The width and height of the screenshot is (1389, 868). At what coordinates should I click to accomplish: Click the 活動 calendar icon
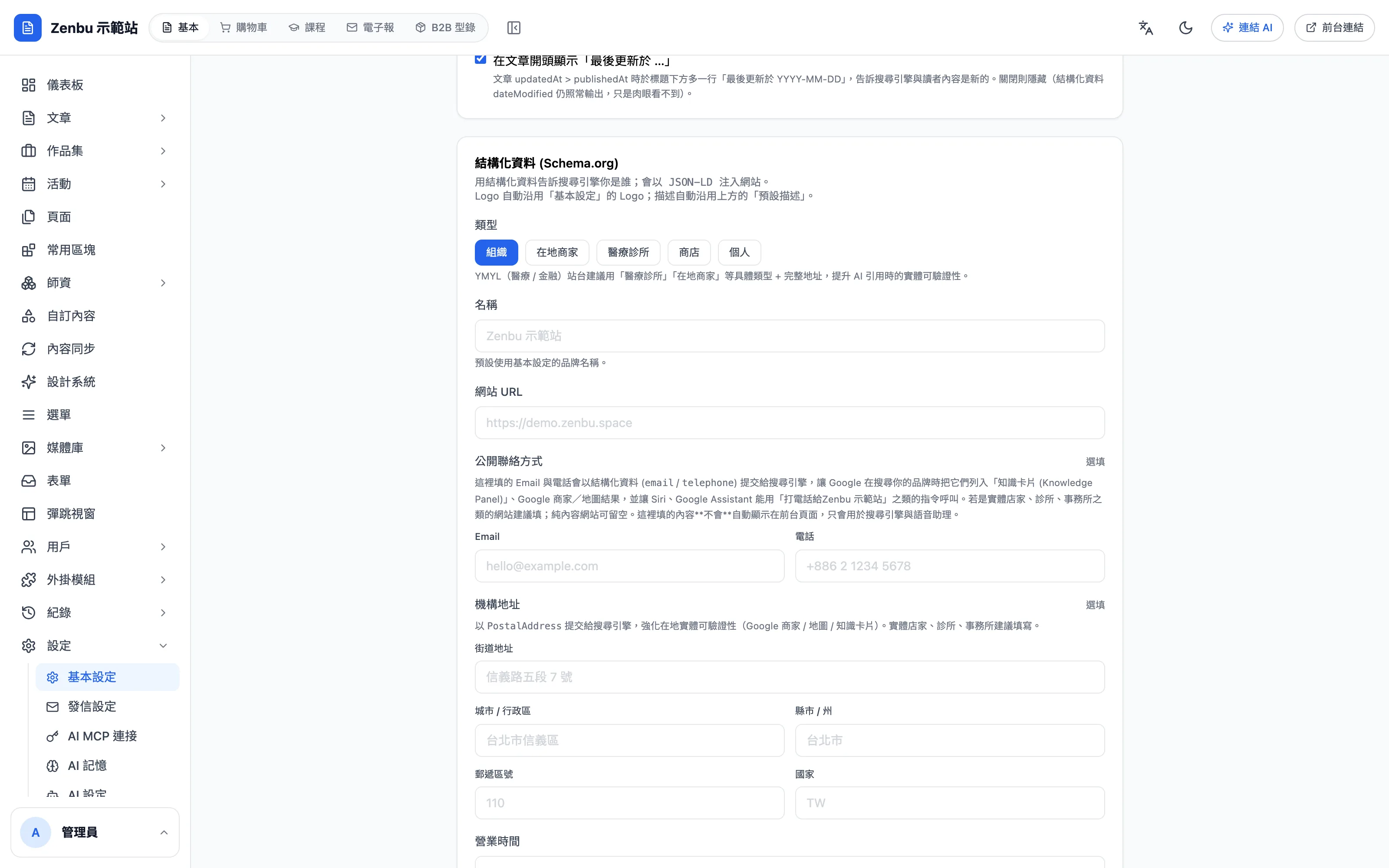point(29,184)
